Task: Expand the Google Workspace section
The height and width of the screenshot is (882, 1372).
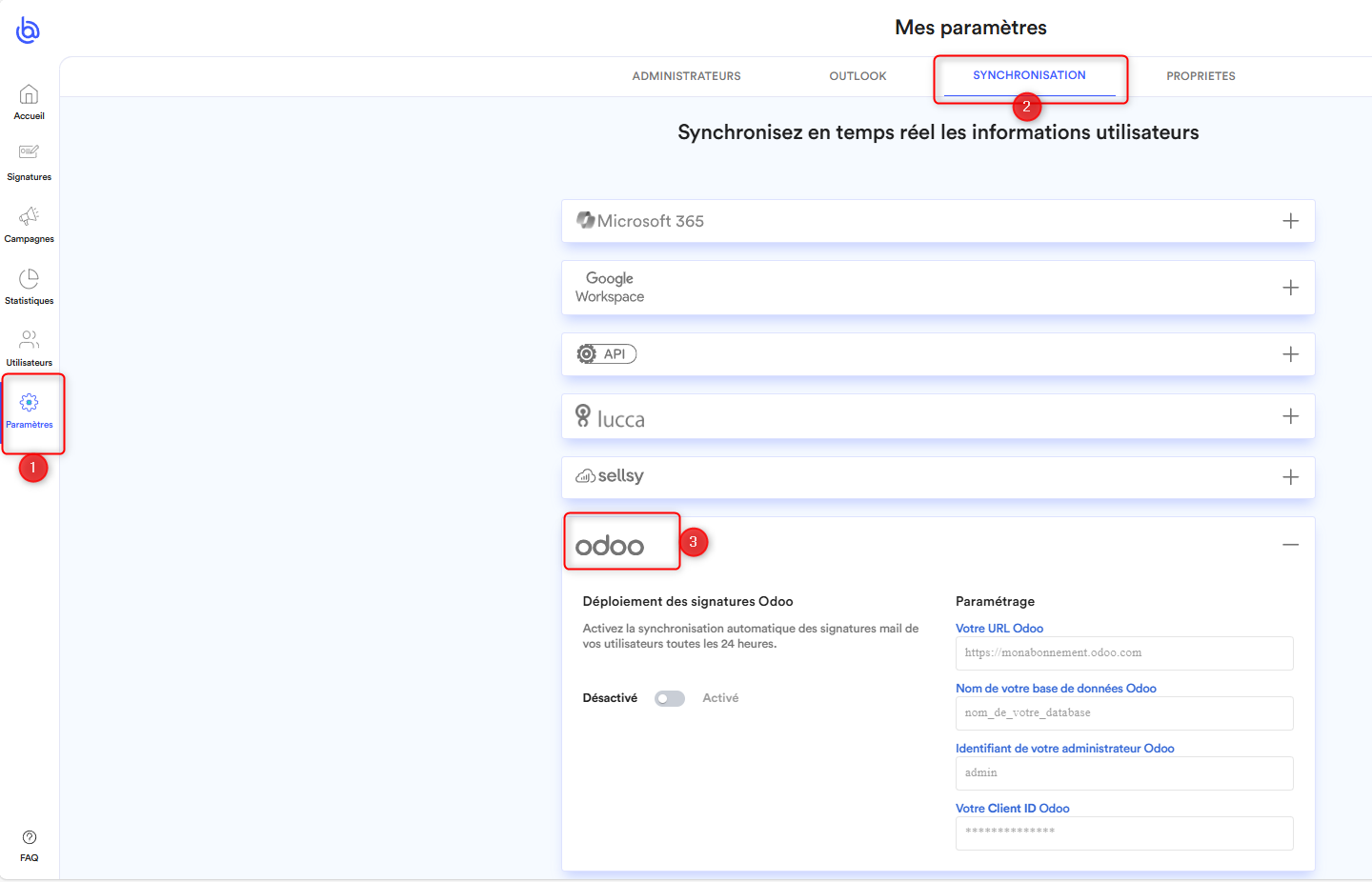Action: (x=1290, y=288)
